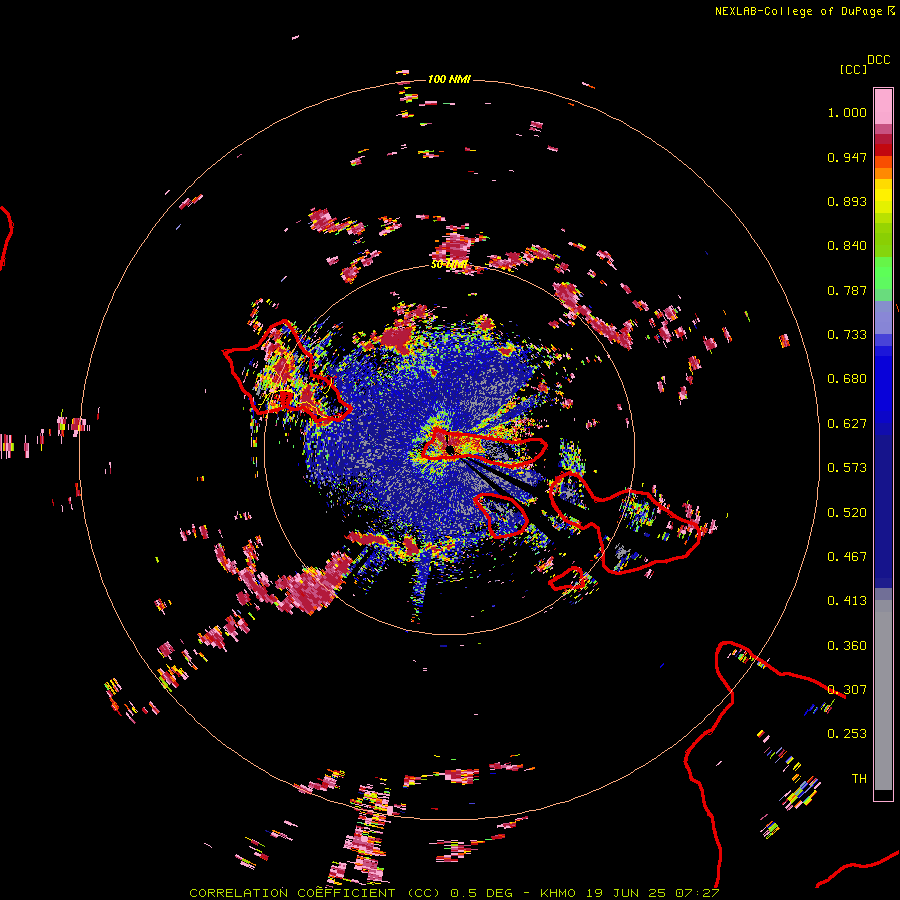This screenshot has width=900, height=900.
Task: Select the 0.680 legend value
Action: tap(847, 379)
